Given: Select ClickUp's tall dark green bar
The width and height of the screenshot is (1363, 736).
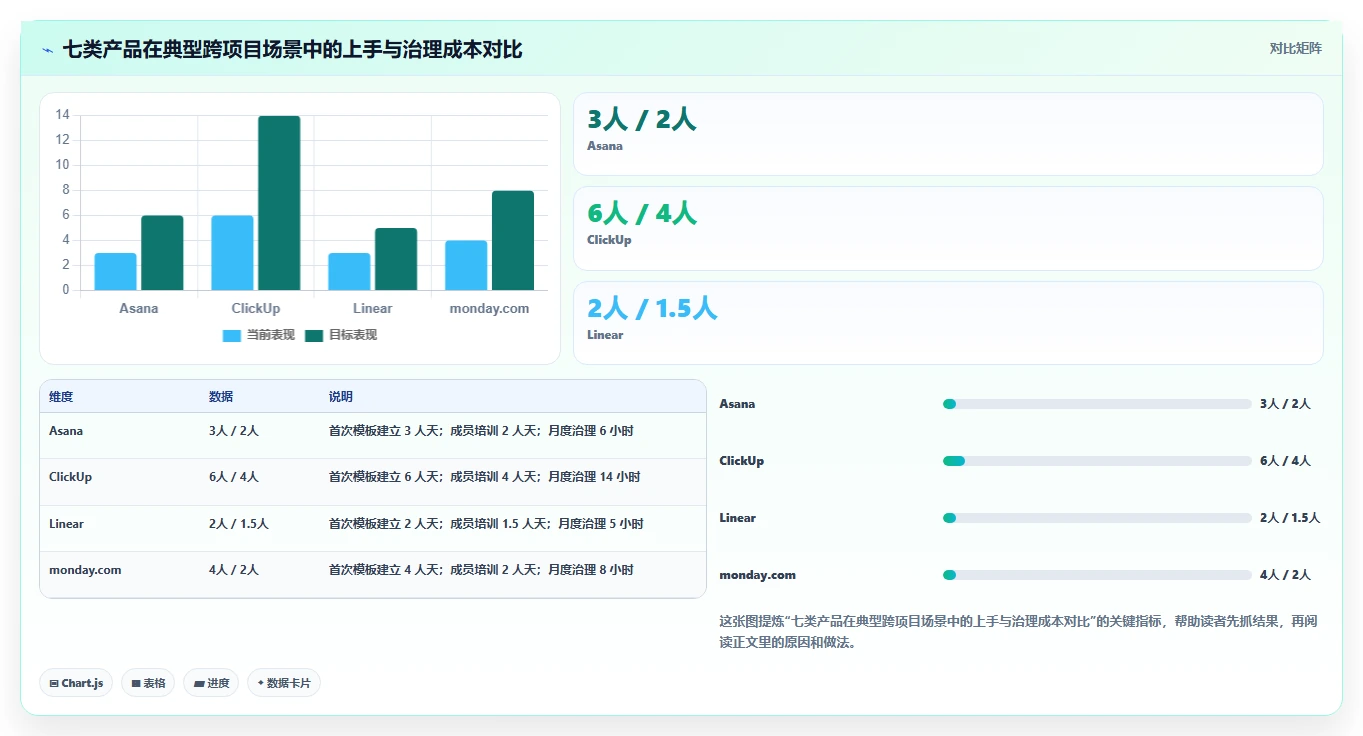Looking at the screenshot, I should pyautogui.click(x=279, y=203).
